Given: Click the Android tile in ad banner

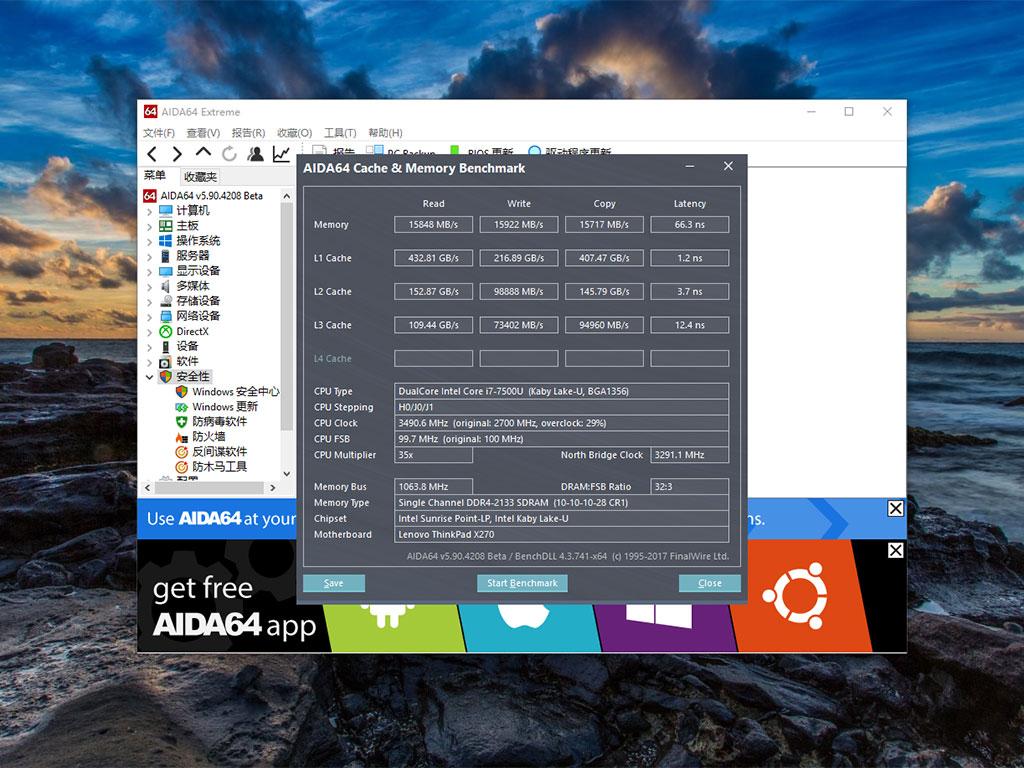Looking at the screenshot, I should point(392,626).
